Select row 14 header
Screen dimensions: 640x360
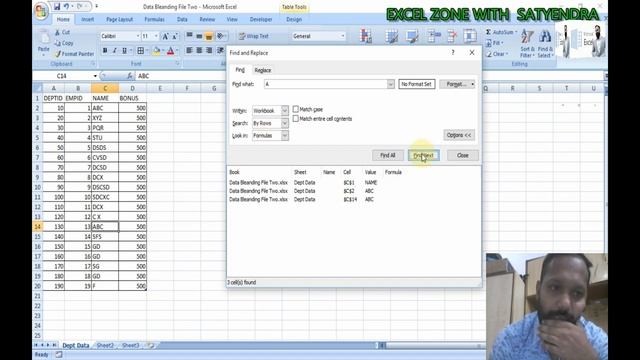pyautogui.click(x=37, y=227)
